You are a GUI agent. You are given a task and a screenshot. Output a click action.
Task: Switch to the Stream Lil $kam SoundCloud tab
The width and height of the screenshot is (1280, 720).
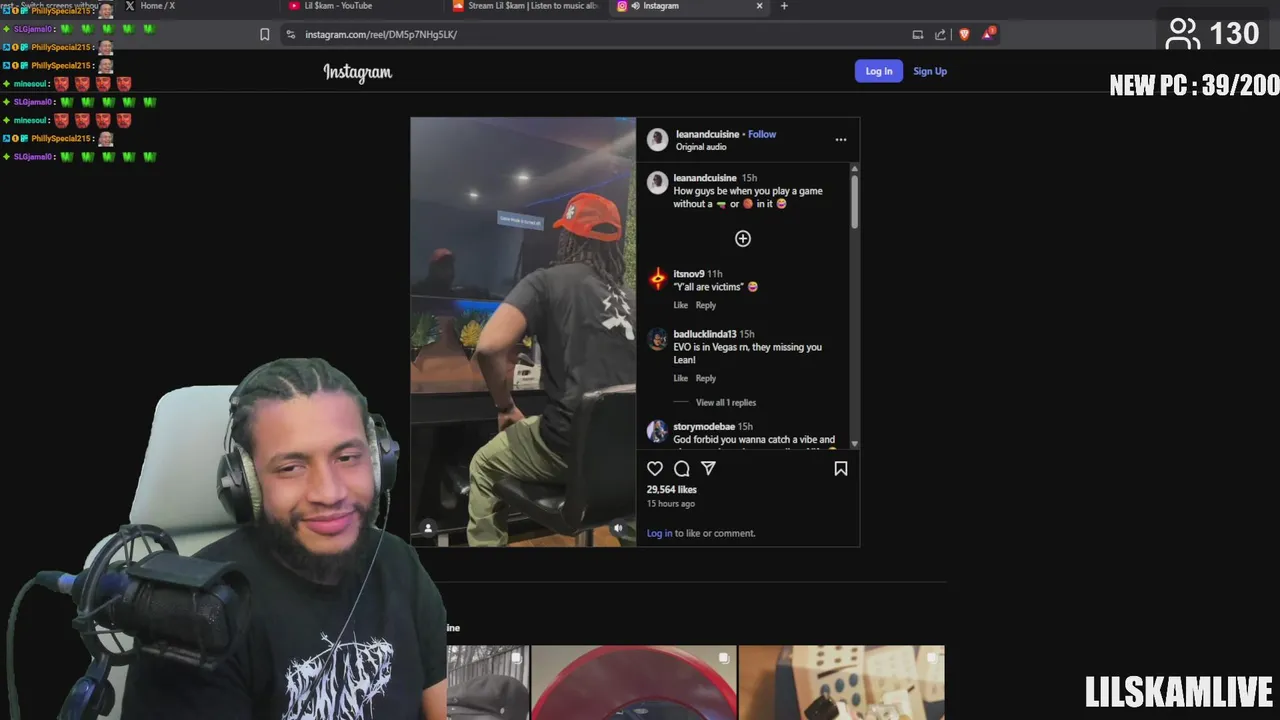point(527,6)
